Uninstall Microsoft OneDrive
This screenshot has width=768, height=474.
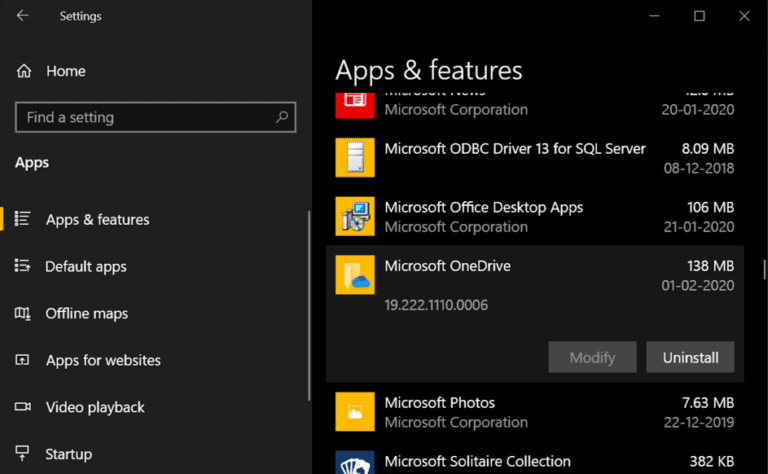(690, 357)
